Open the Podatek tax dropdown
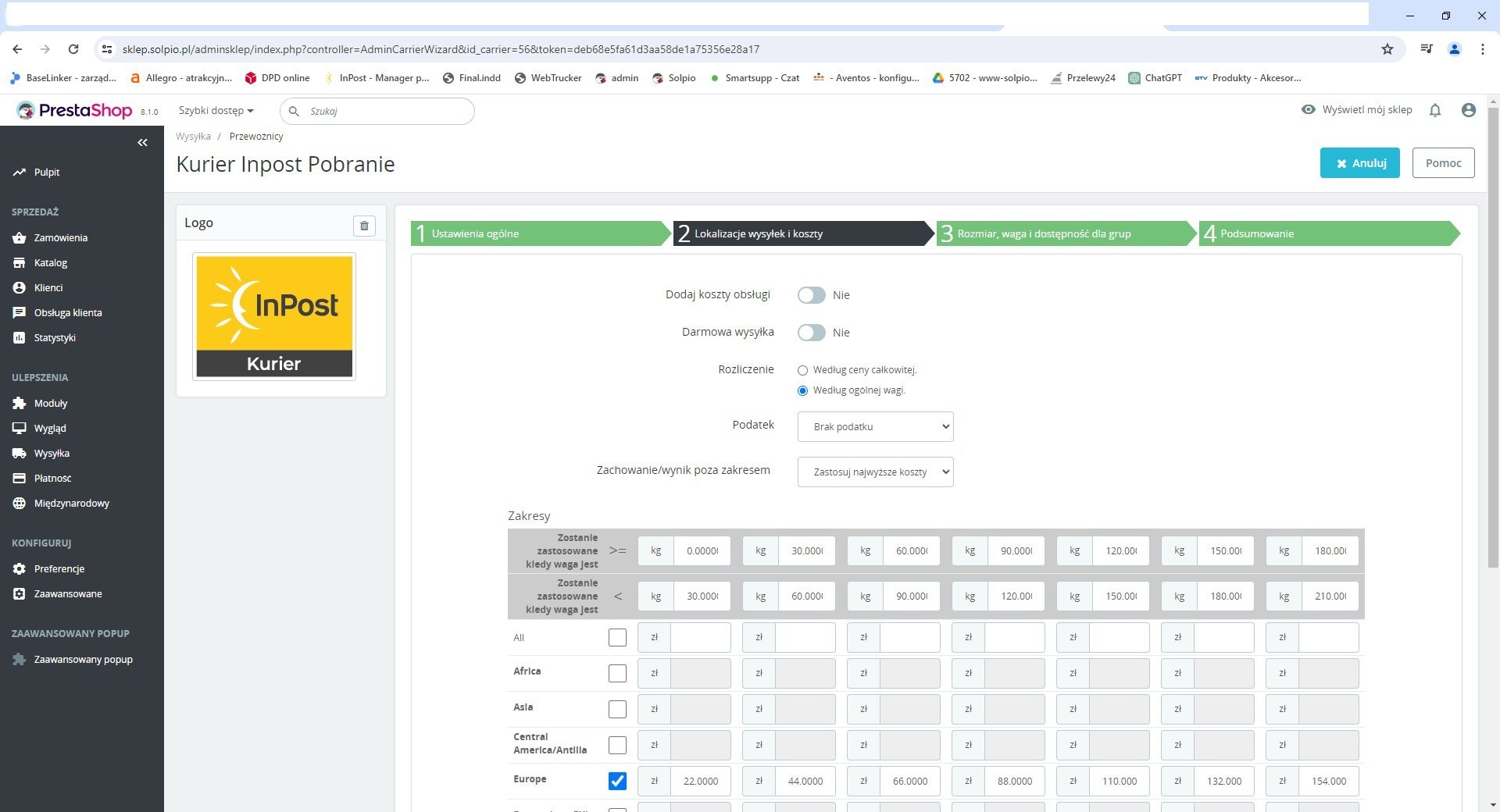 [875, 426]
